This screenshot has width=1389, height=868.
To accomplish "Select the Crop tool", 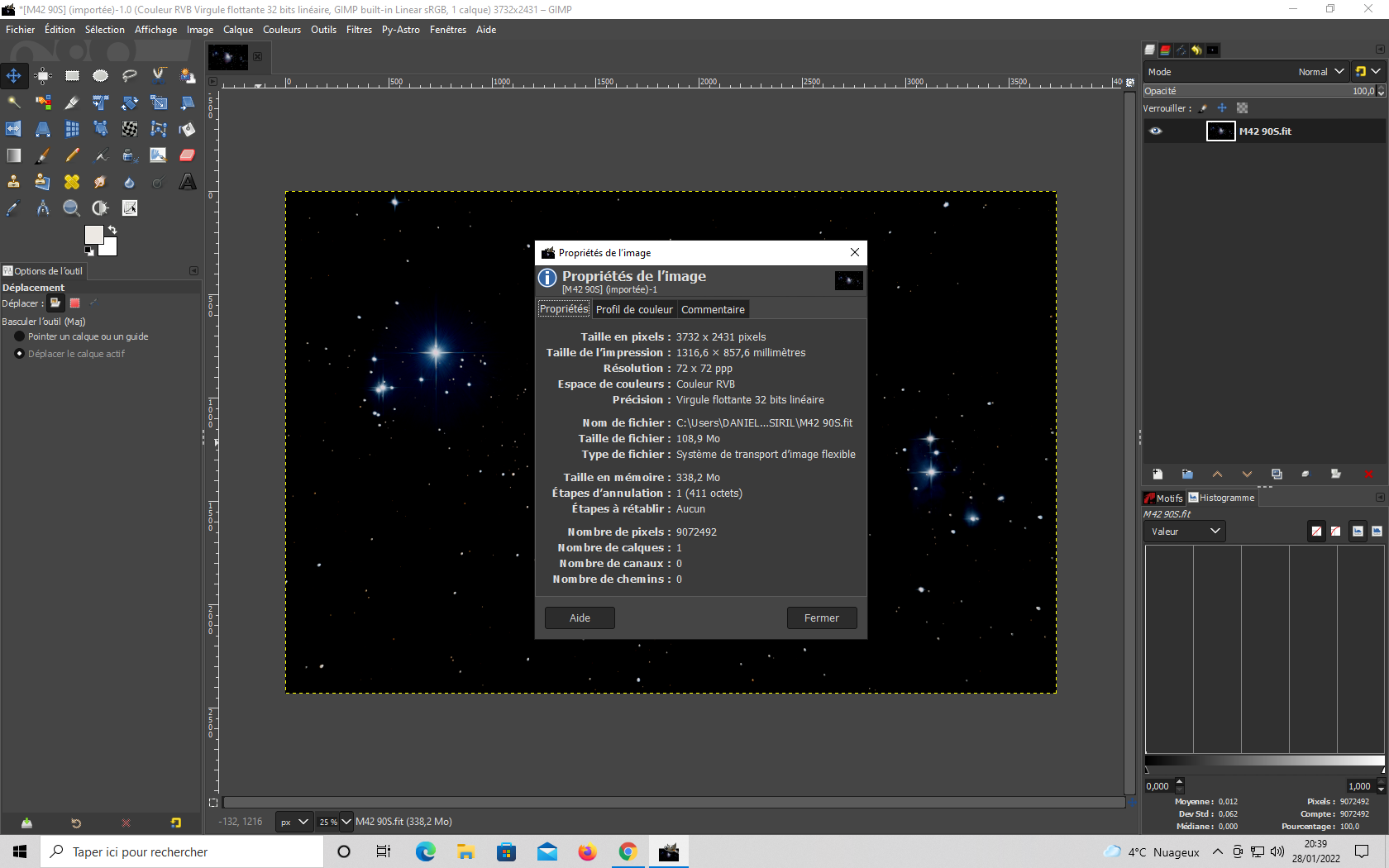I will pos(72,103).
